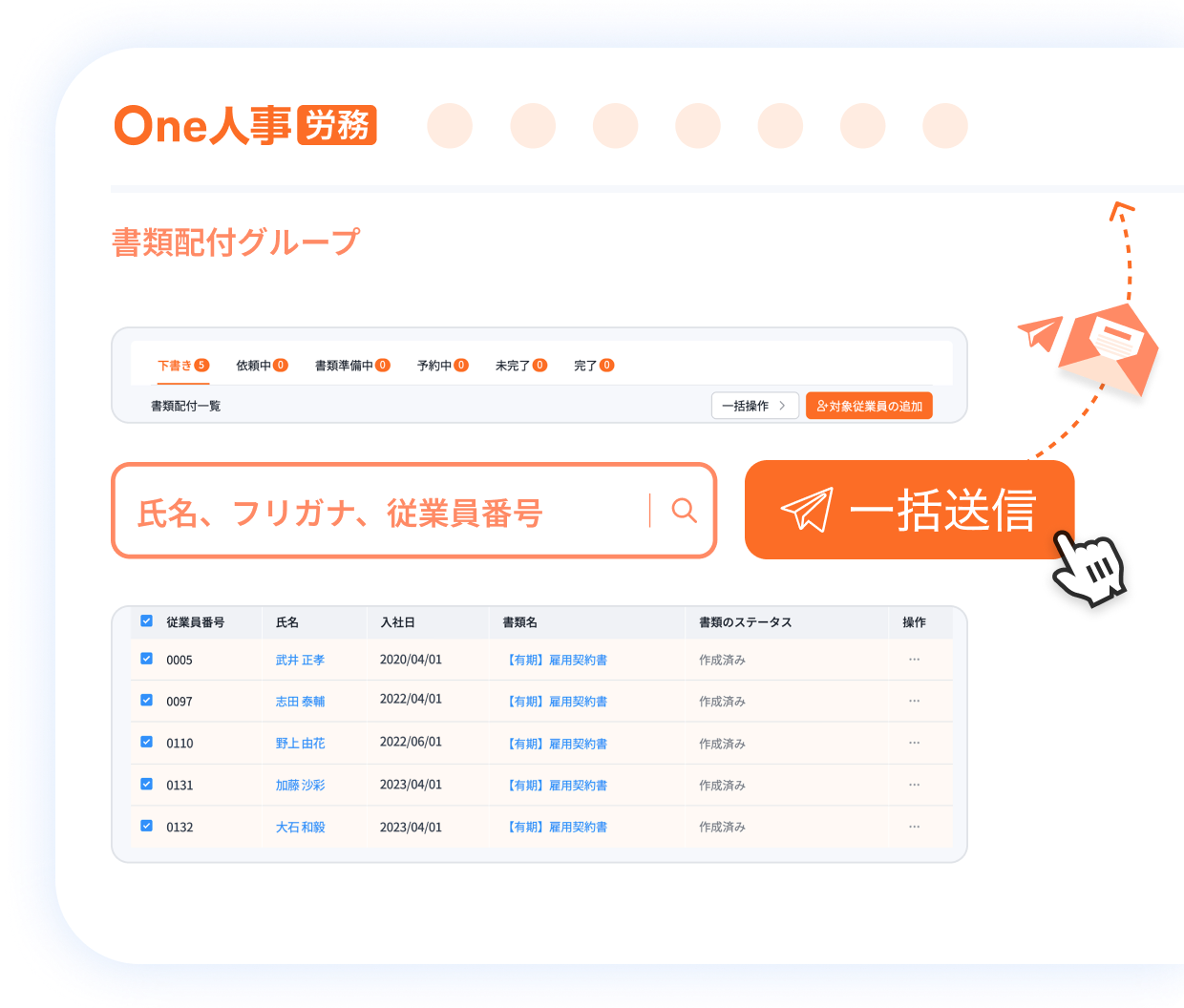
Task: Open the employee link 志田 泰輔
Action: pos(300,702)
